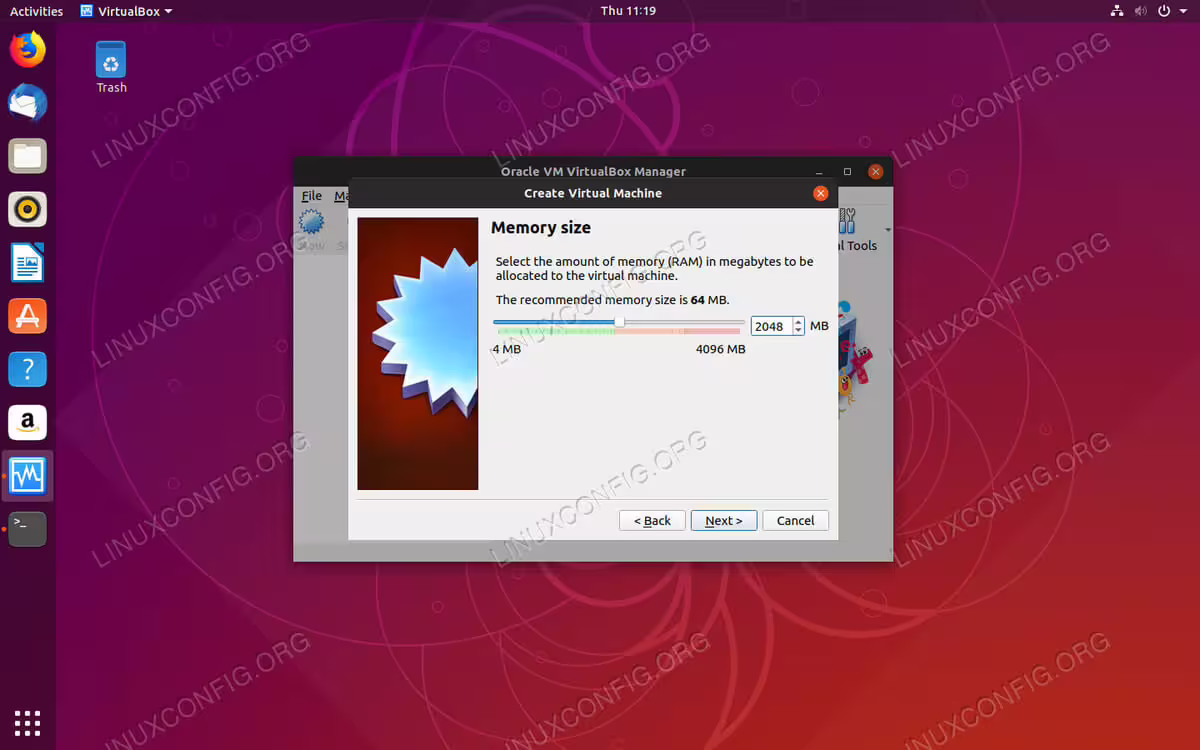Open the File menu in VirtualBox Manager
This screenshot has width=1200, height=750.
pos(312,196)
